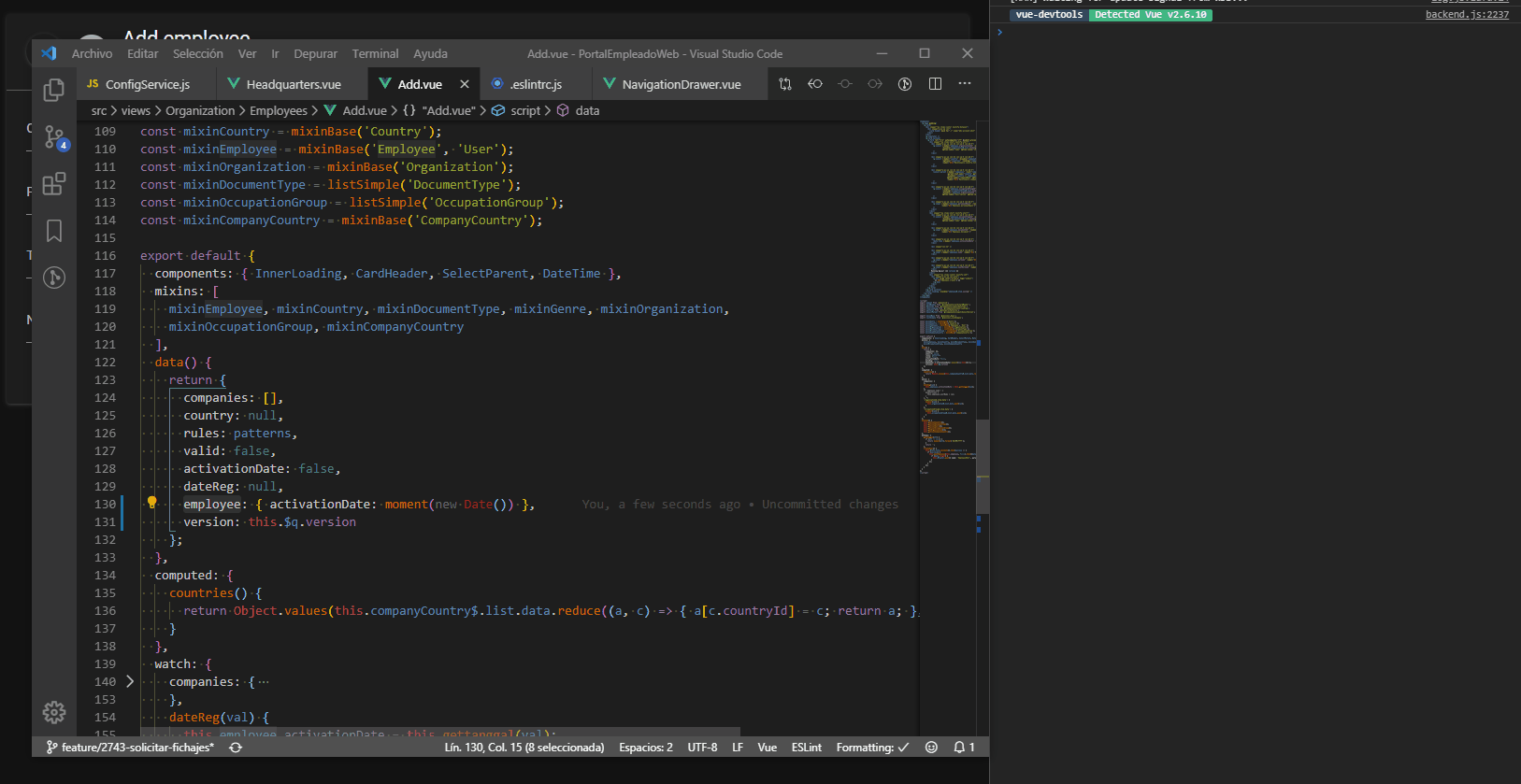Image resolution: width=1521 pixels, height=784 pixels.
Task: Change language mode via Vue in status bar
Action: tap(768, 748)
